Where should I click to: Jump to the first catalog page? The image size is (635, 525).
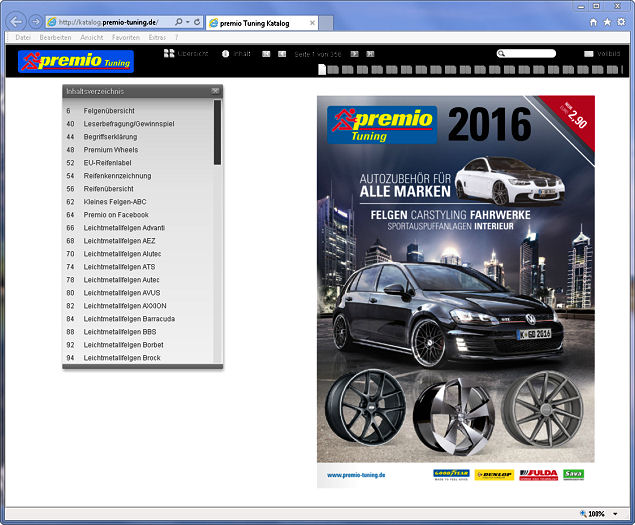tap(266, 54)
